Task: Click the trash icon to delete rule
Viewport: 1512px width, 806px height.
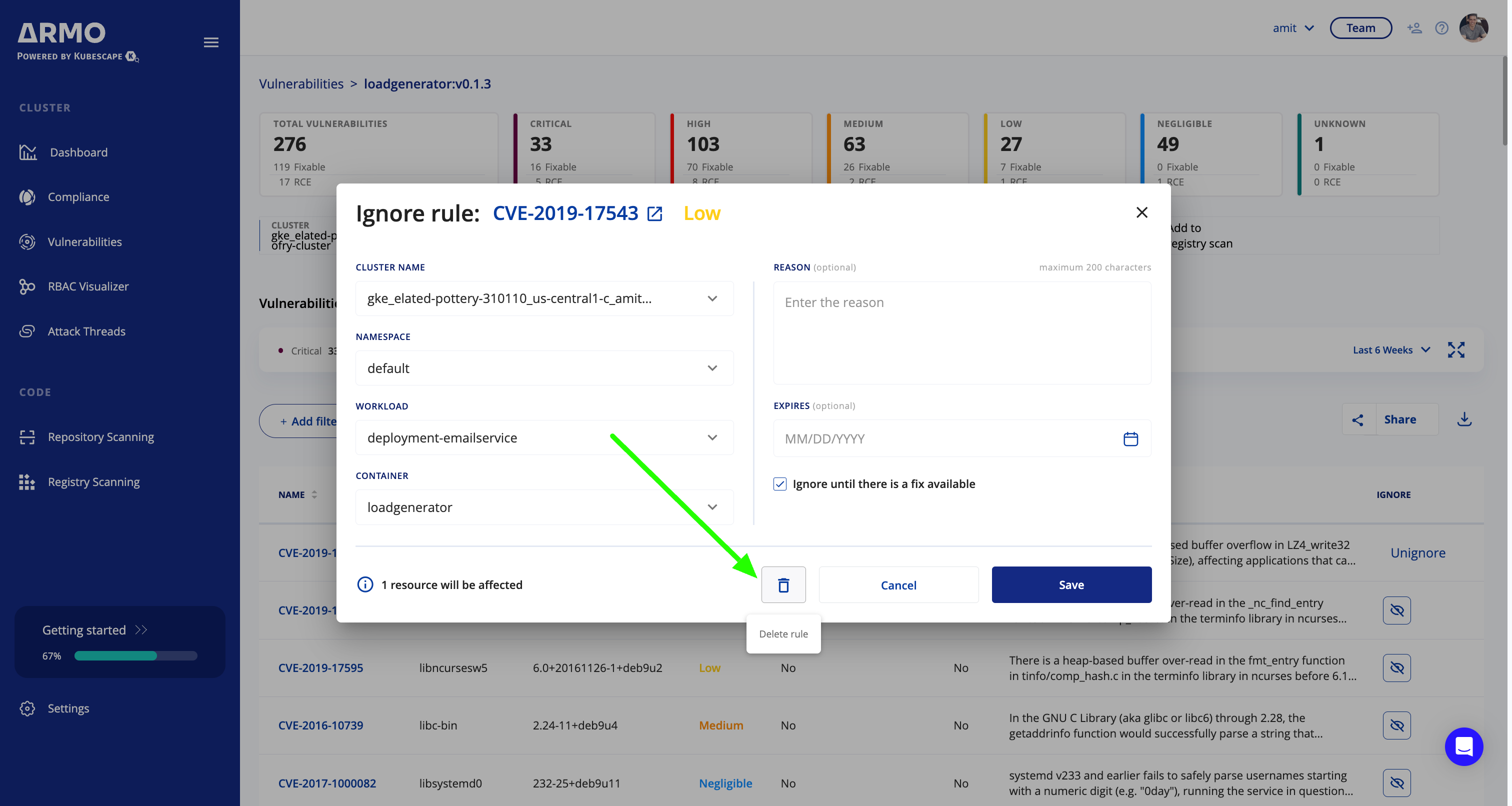Action: (x=783, y=584)
